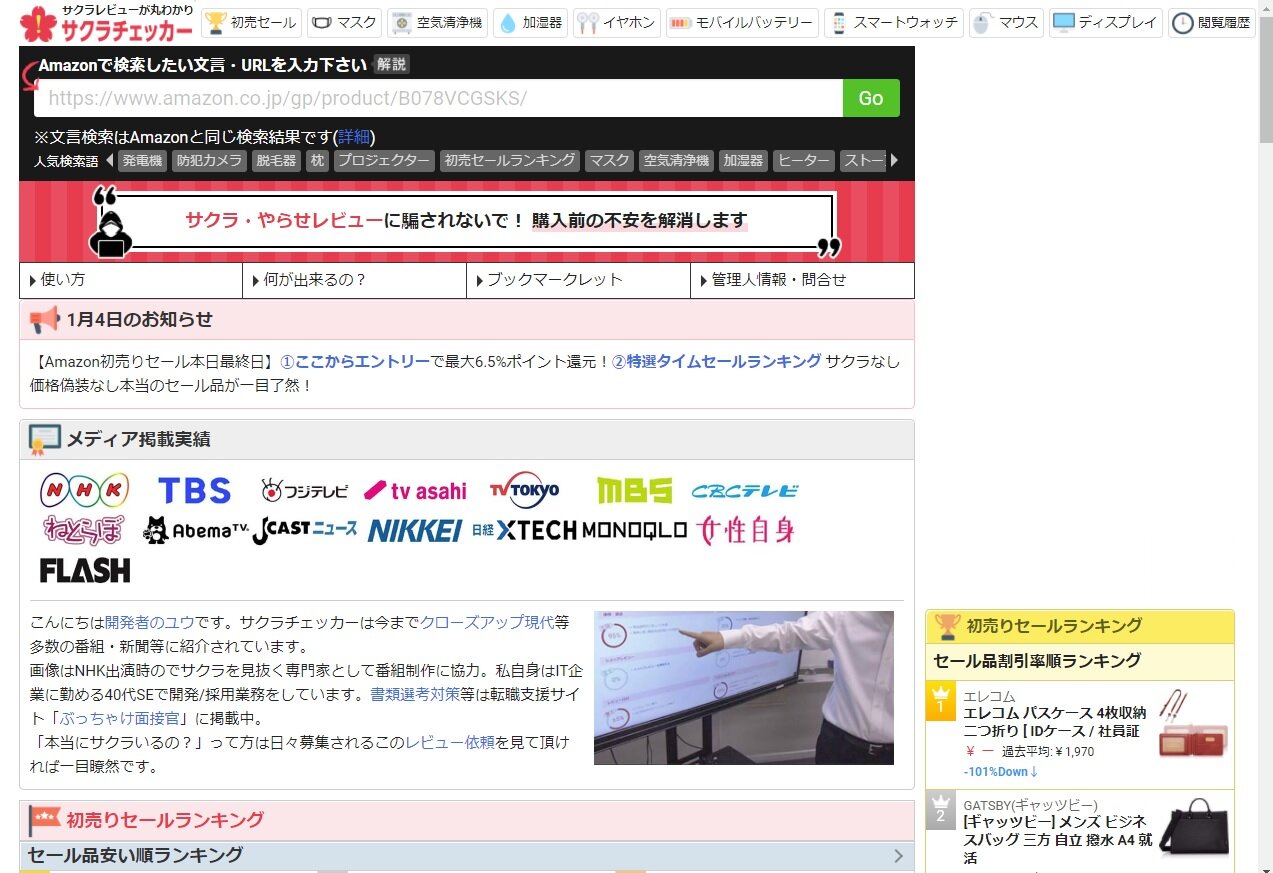Viewport: 1273px width, 873px height.
Task: Select the 脱毛器 popular search tag
Action: click(276, 160)
